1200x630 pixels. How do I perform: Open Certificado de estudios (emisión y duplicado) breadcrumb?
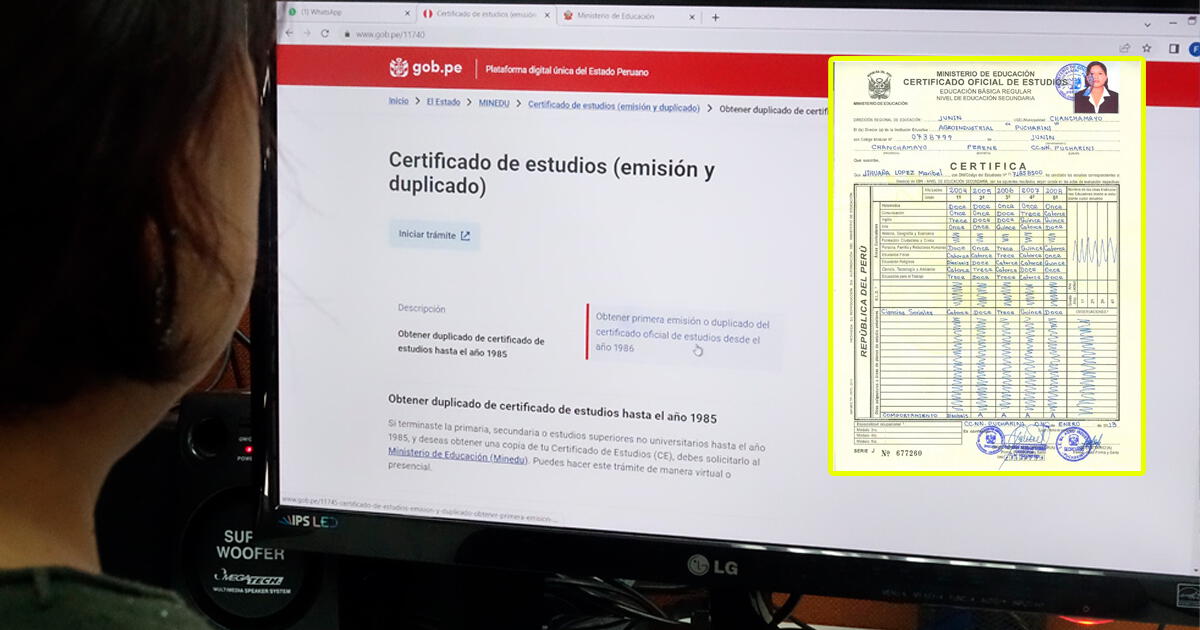pos(613,105)
